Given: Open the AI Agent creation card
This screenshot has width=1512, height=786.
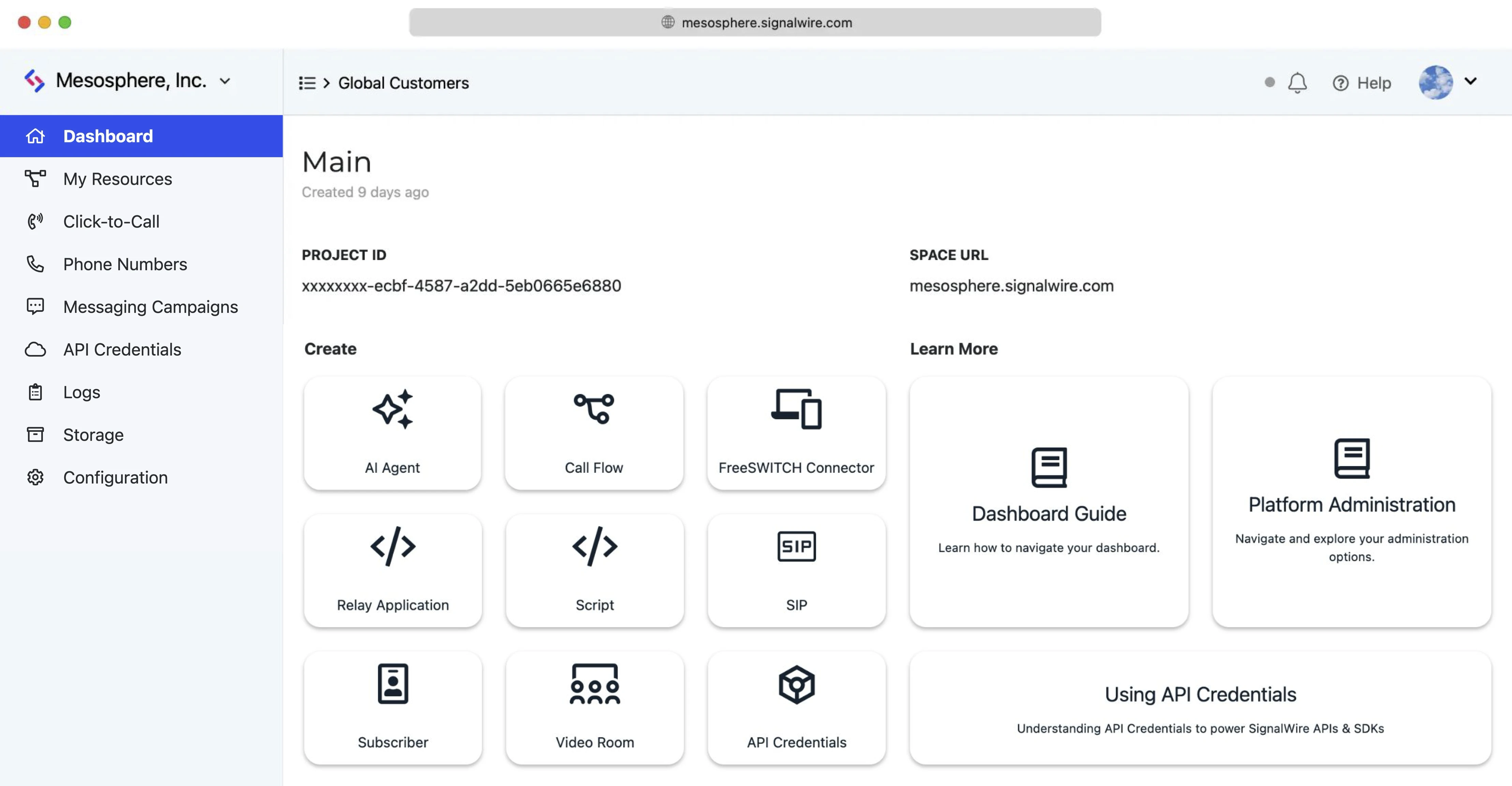Looking at the screenshot, I should point(392,433).
